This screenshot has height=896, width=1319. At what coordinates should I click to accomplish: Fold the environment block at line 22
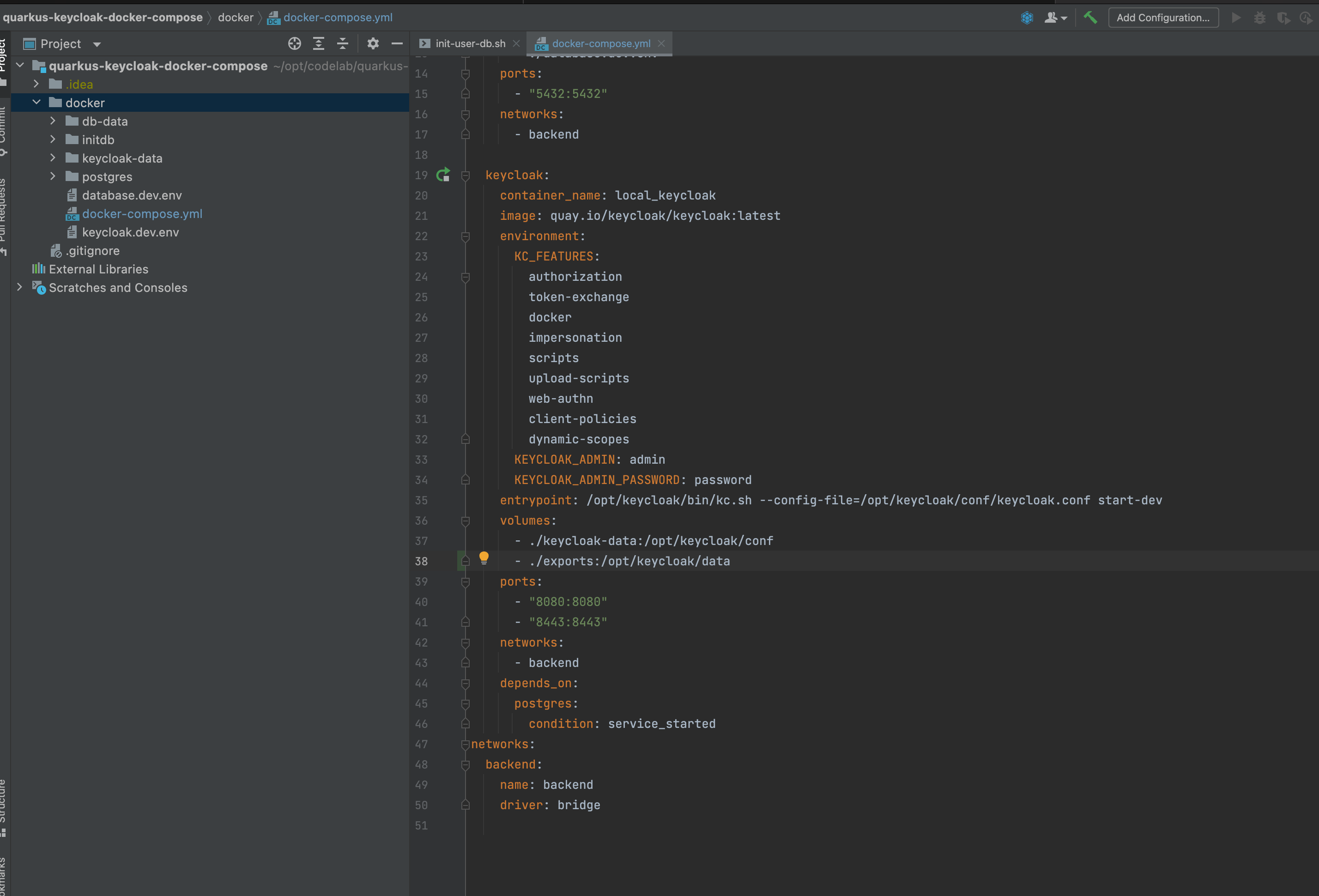point(466,236)
